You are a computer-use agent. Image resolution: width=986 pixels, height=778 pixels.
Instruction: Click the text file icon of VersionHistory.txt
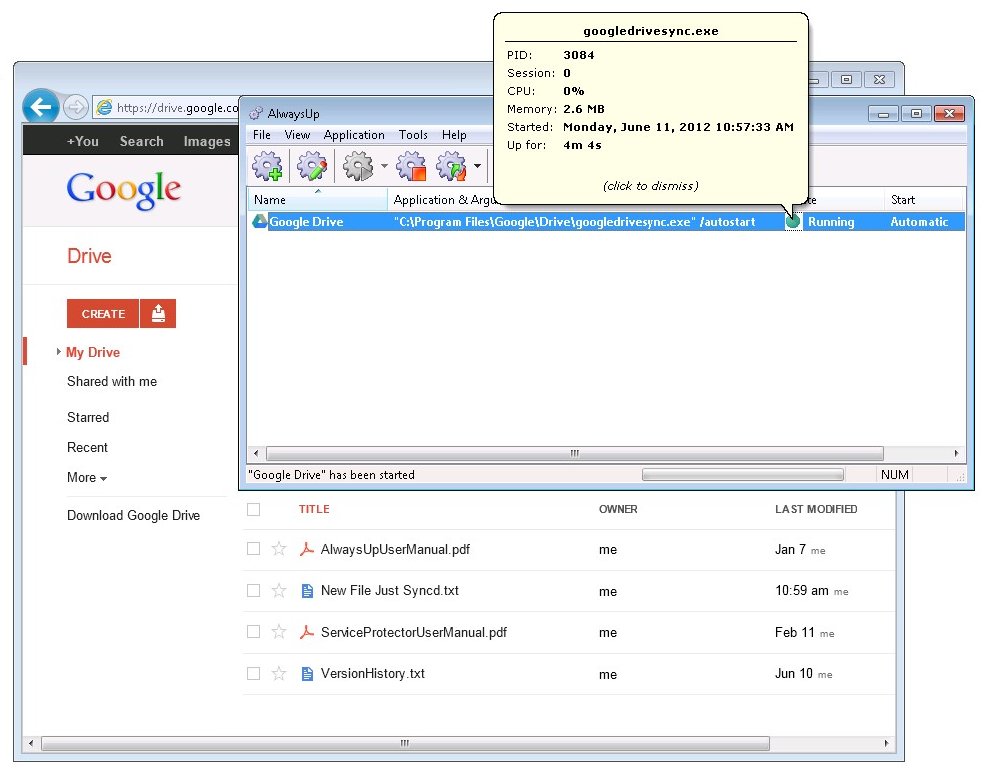pos(307,674)
